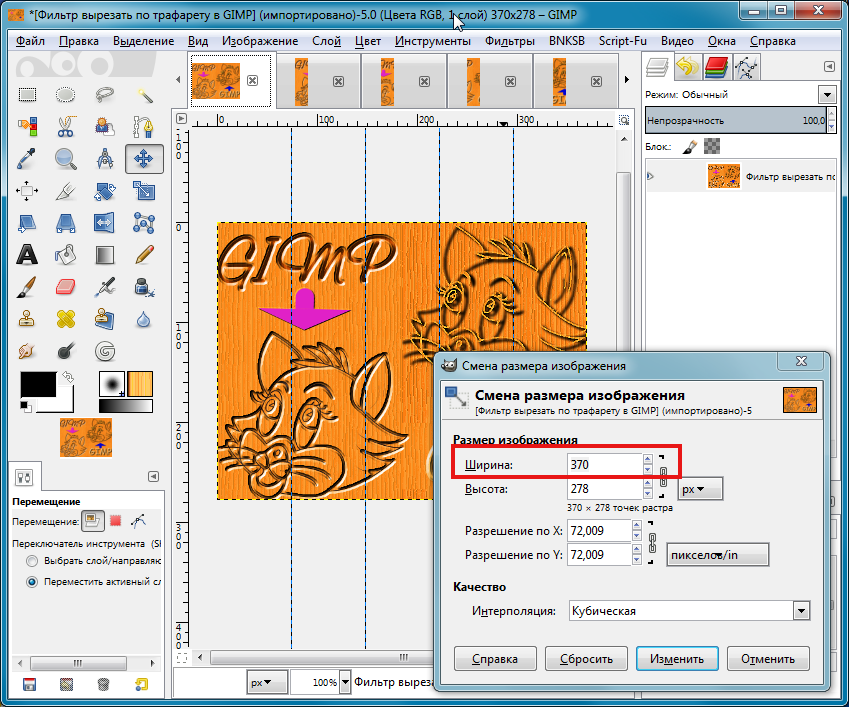Switch to the Channels dock tab
849x707 pixels.
coord(716,68)
